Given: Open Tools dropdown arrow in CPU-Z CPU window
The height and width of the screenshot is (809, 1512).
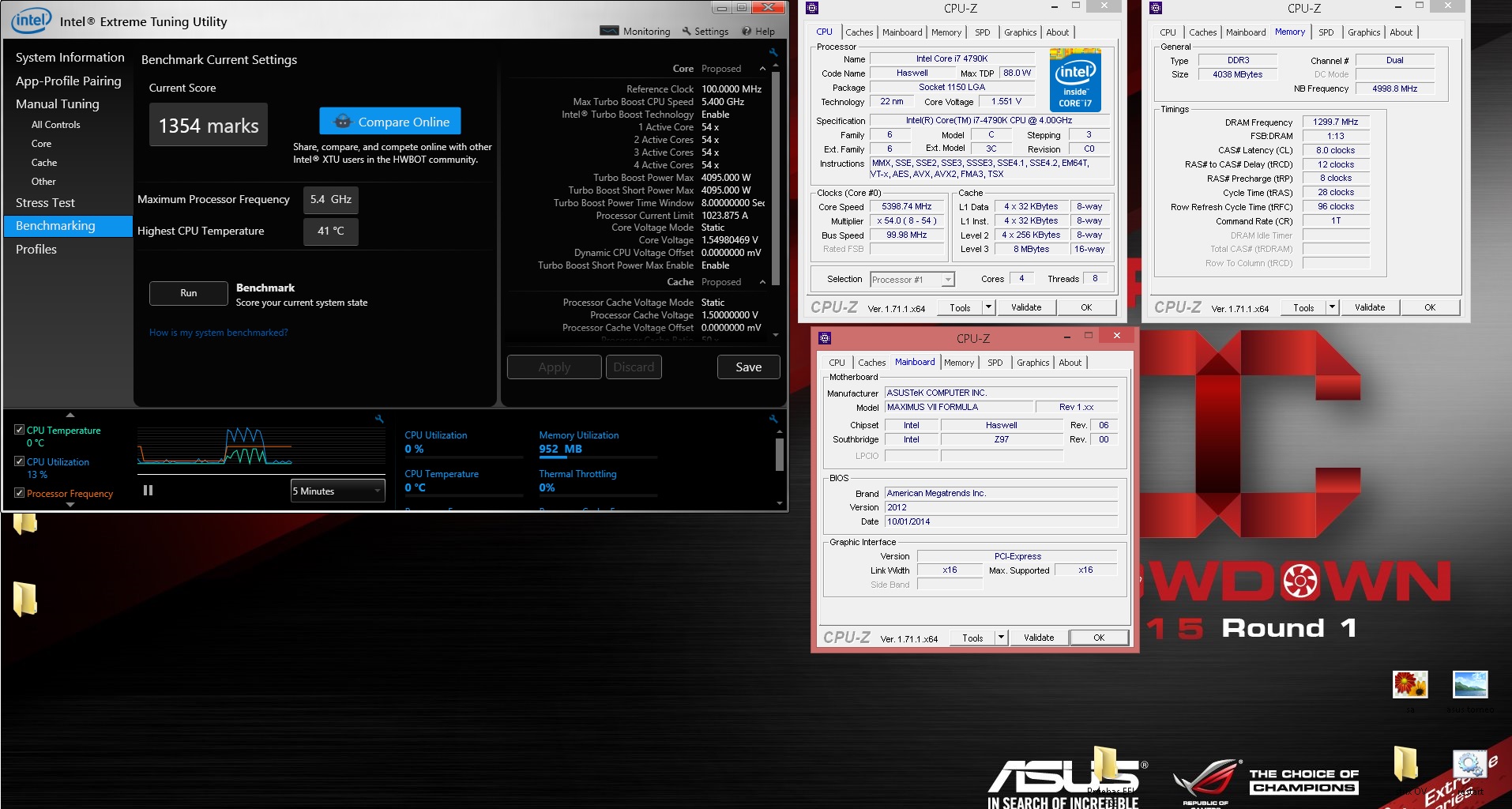Looking at the screenshot, I should 988,307.
